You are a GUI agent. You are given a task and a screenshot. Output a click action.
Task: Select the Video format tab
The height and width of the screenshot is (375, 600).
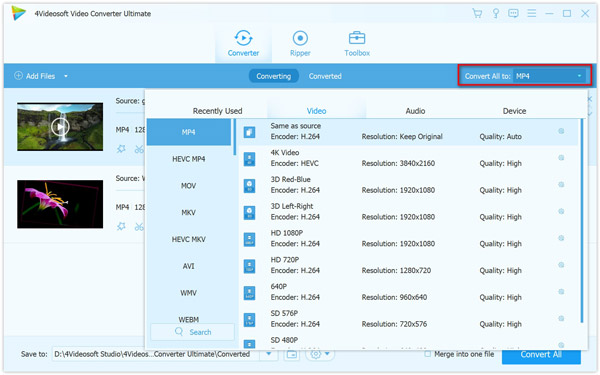point(316,111)
